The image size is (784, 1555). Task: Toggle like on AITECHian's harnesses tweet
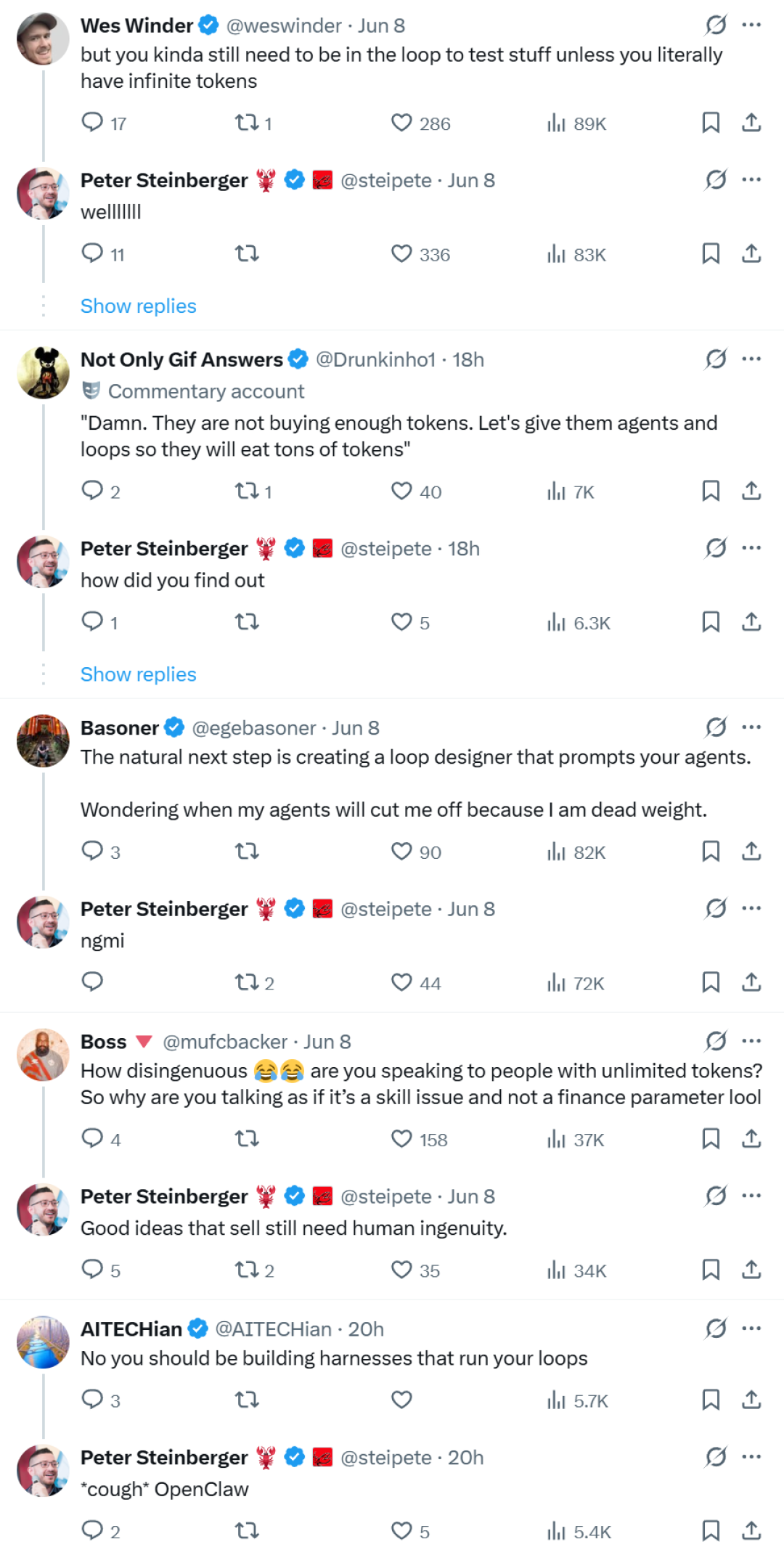click(x=401, y=1400)
